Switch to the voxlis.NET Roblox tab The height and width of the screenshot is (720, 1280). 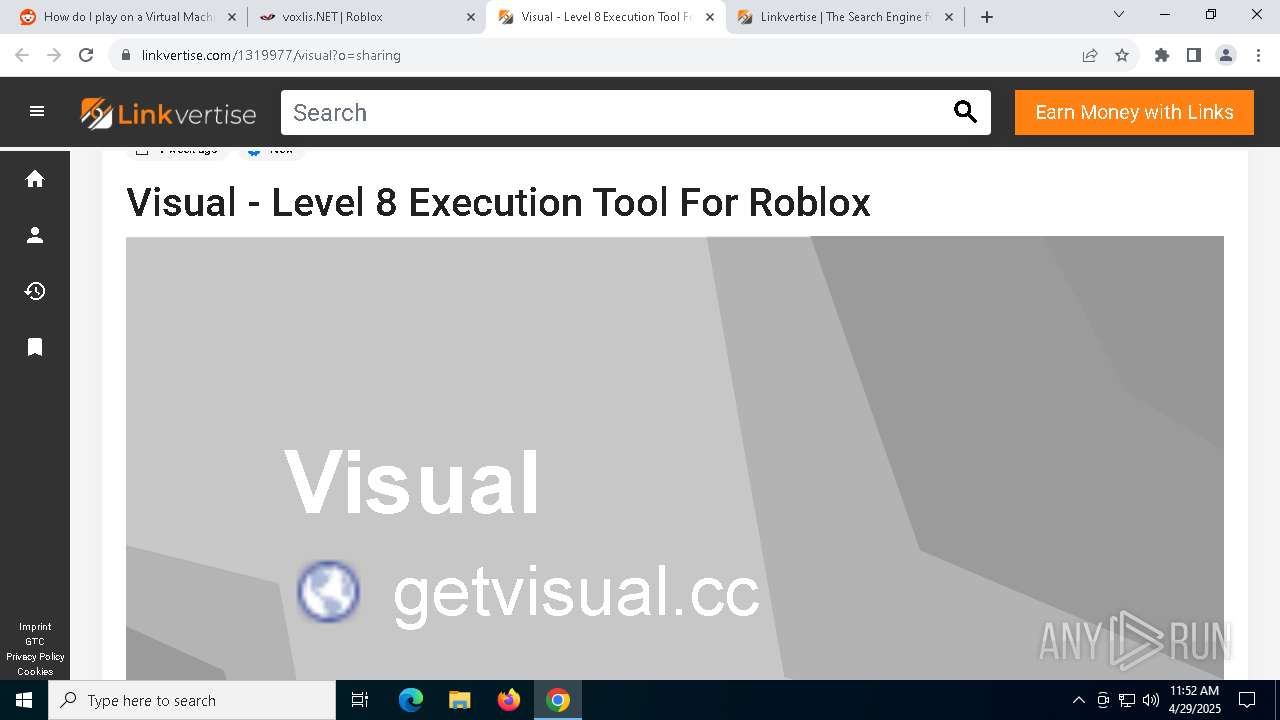(x=366, y=17)
